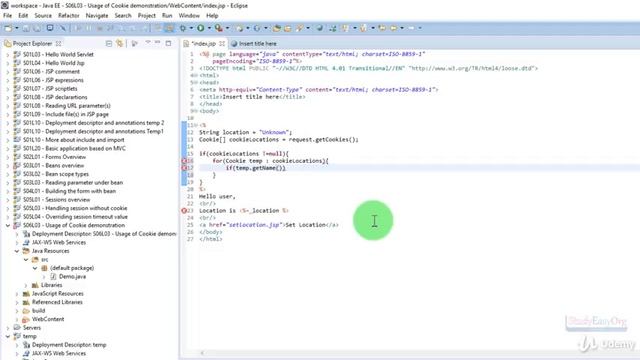Open the New file dropdown arrow
Viewport: 640px width, 360px height.
[x=17, y=28]
